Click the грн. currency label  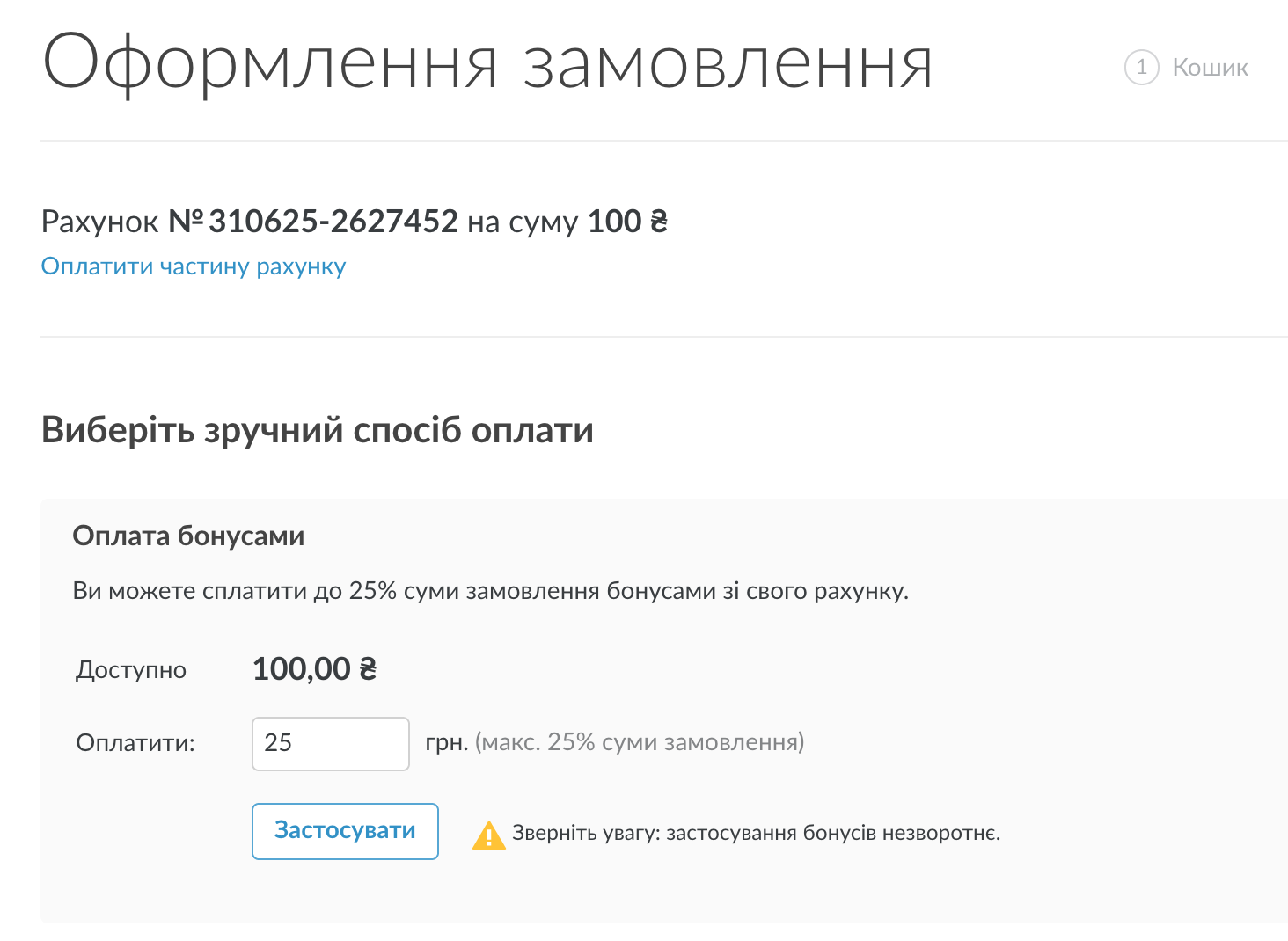[446, 742]
